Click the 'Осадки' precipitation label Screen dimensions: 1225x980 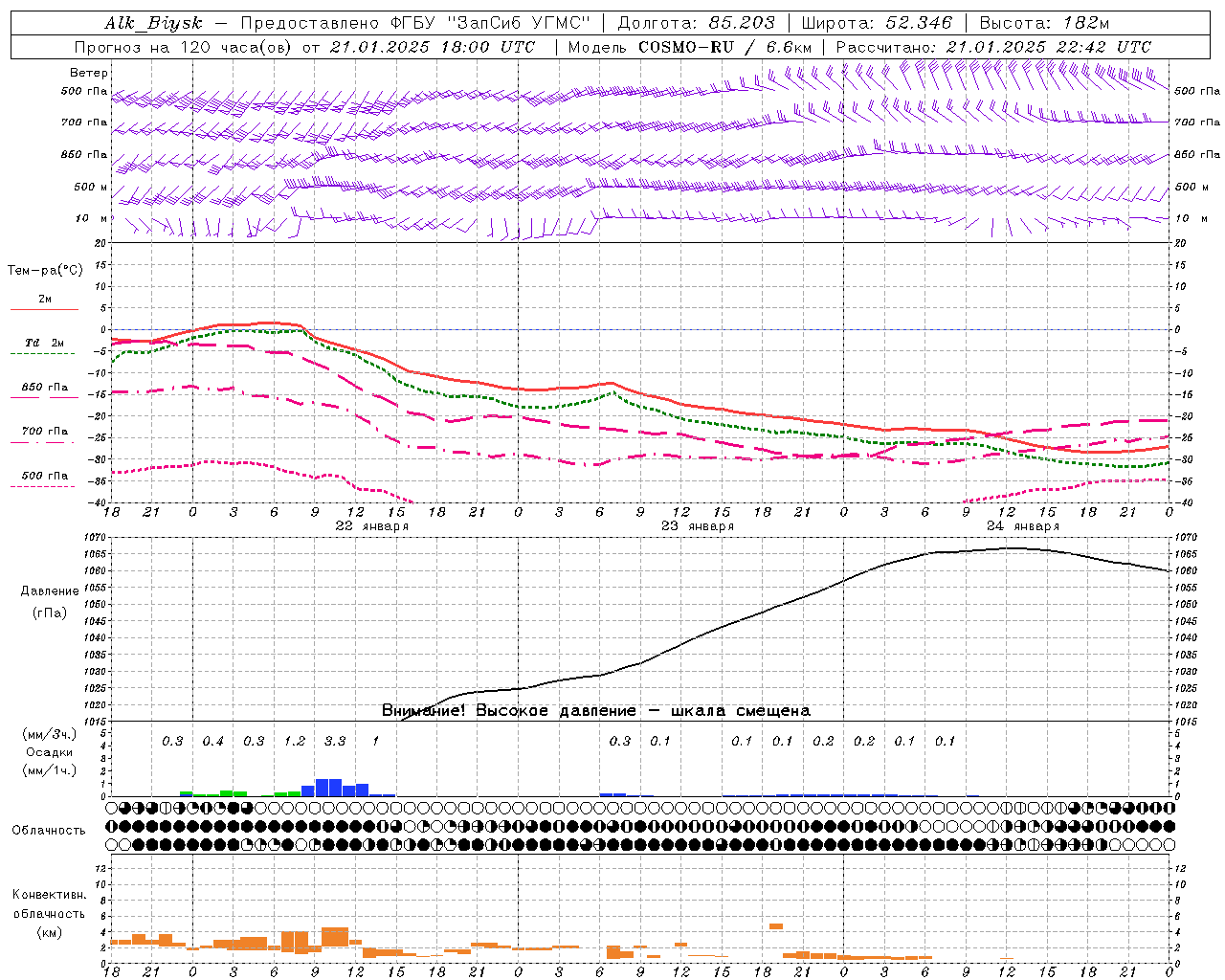tap(50, 752)
